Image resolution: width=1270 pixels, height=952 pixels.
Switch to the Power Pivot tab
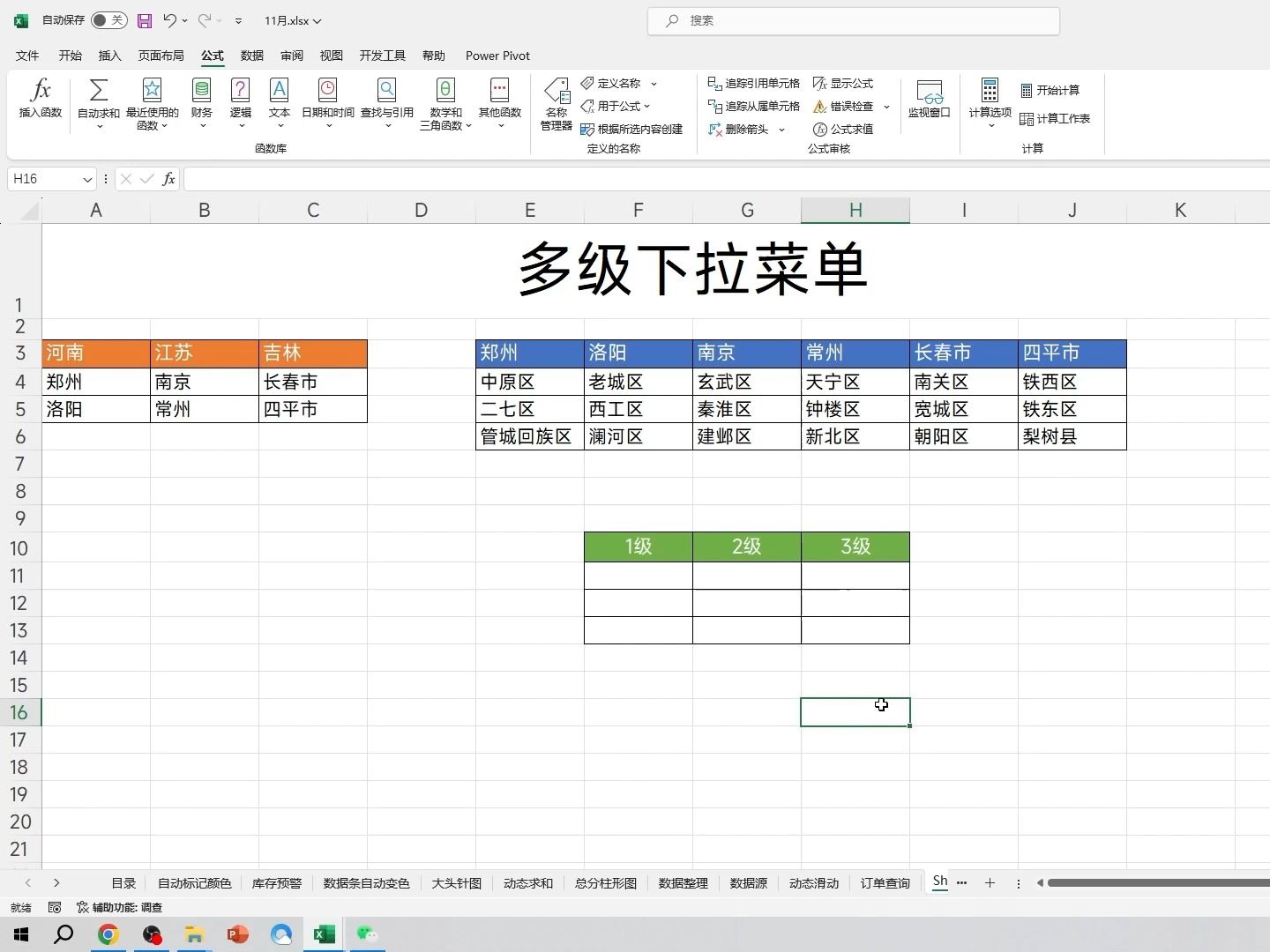497,56
